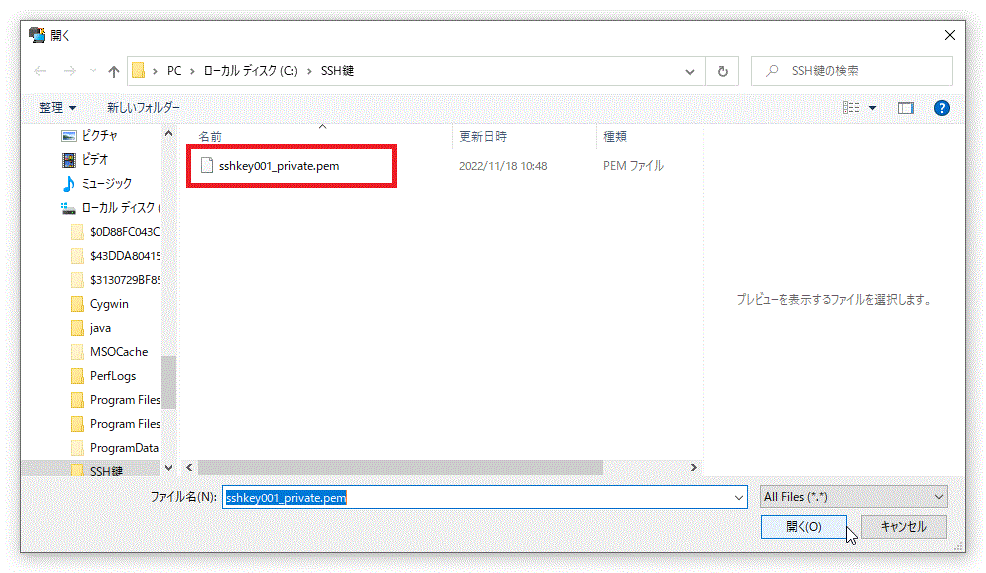Open the ミュージック folder in sidebar
This screenshot has height=573, width=986.
point(106,183)
